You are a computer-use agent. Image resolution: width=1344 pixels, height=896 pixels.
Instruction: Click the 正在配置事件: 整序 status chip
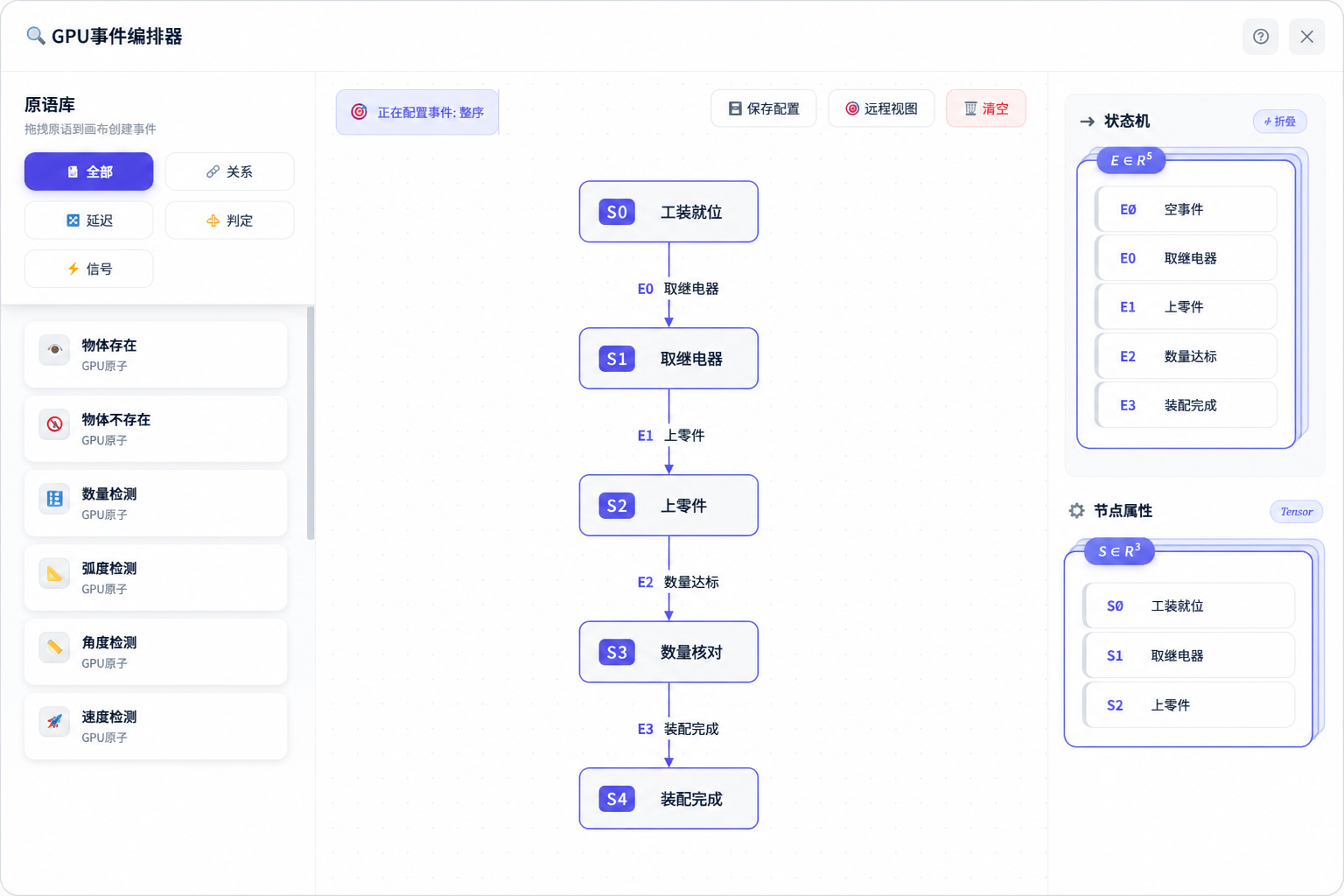click(x=417, y=112)
